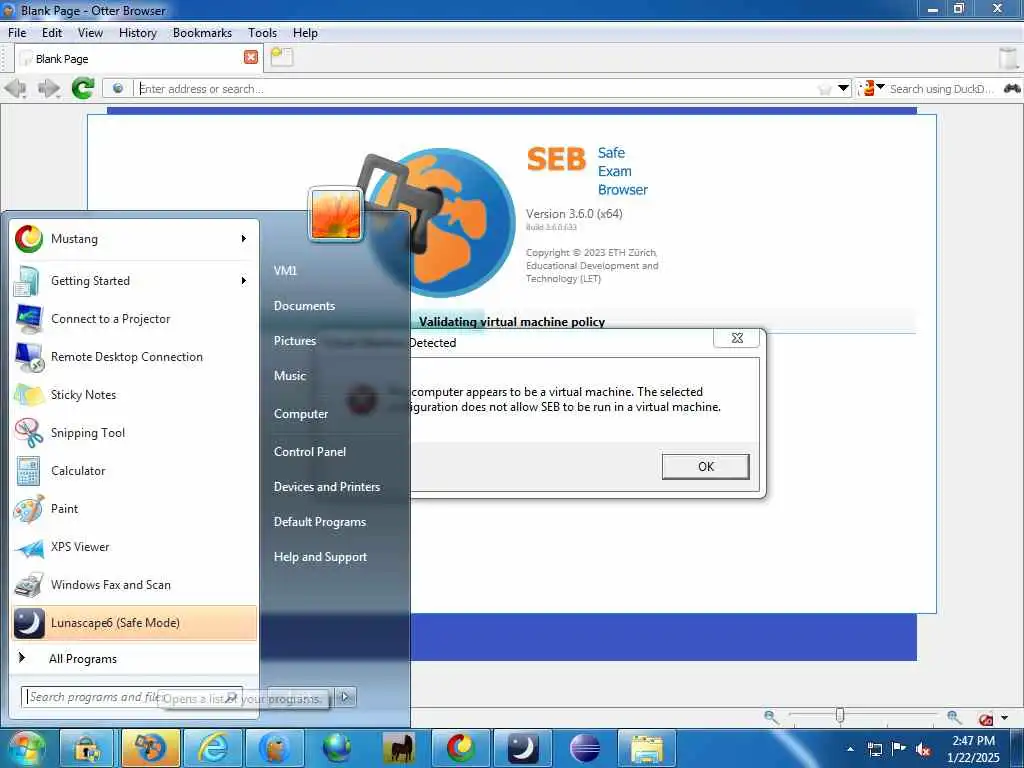Open File Explorer folder on taskbar
The width and height of the screenshot is (1024, 768).
(647, 748)
